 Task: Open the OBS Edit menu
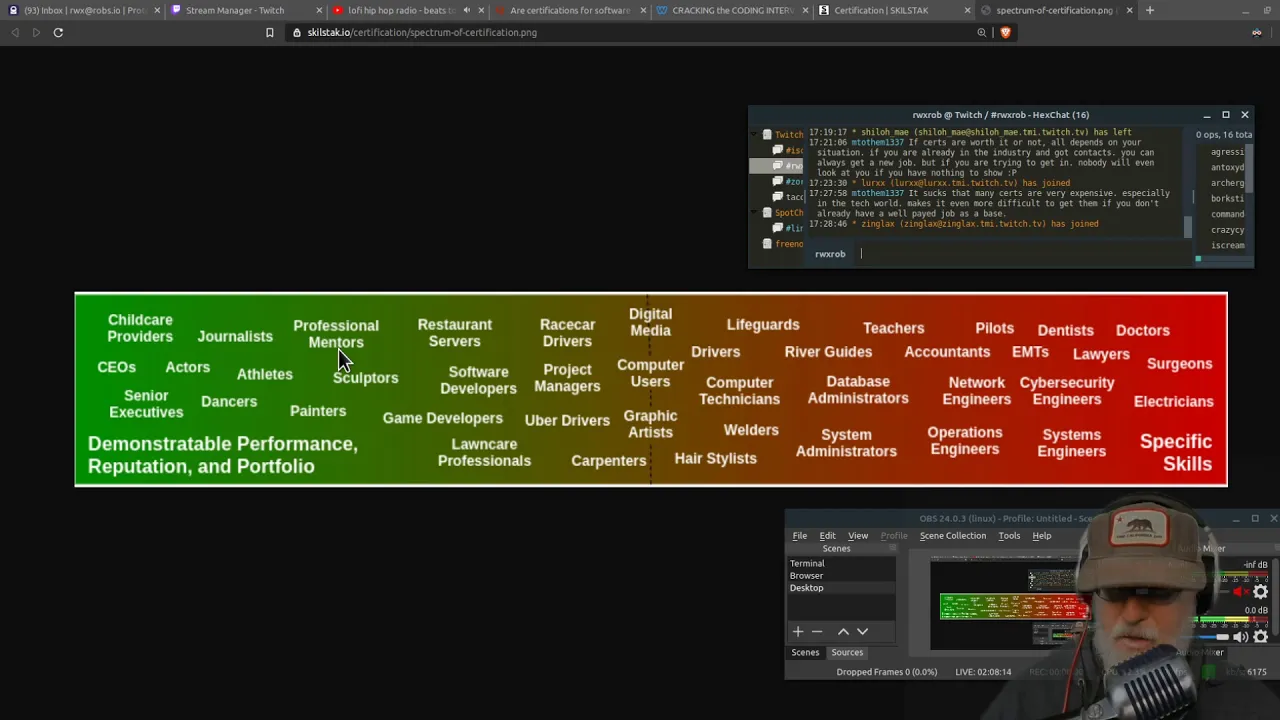point(827,536)
